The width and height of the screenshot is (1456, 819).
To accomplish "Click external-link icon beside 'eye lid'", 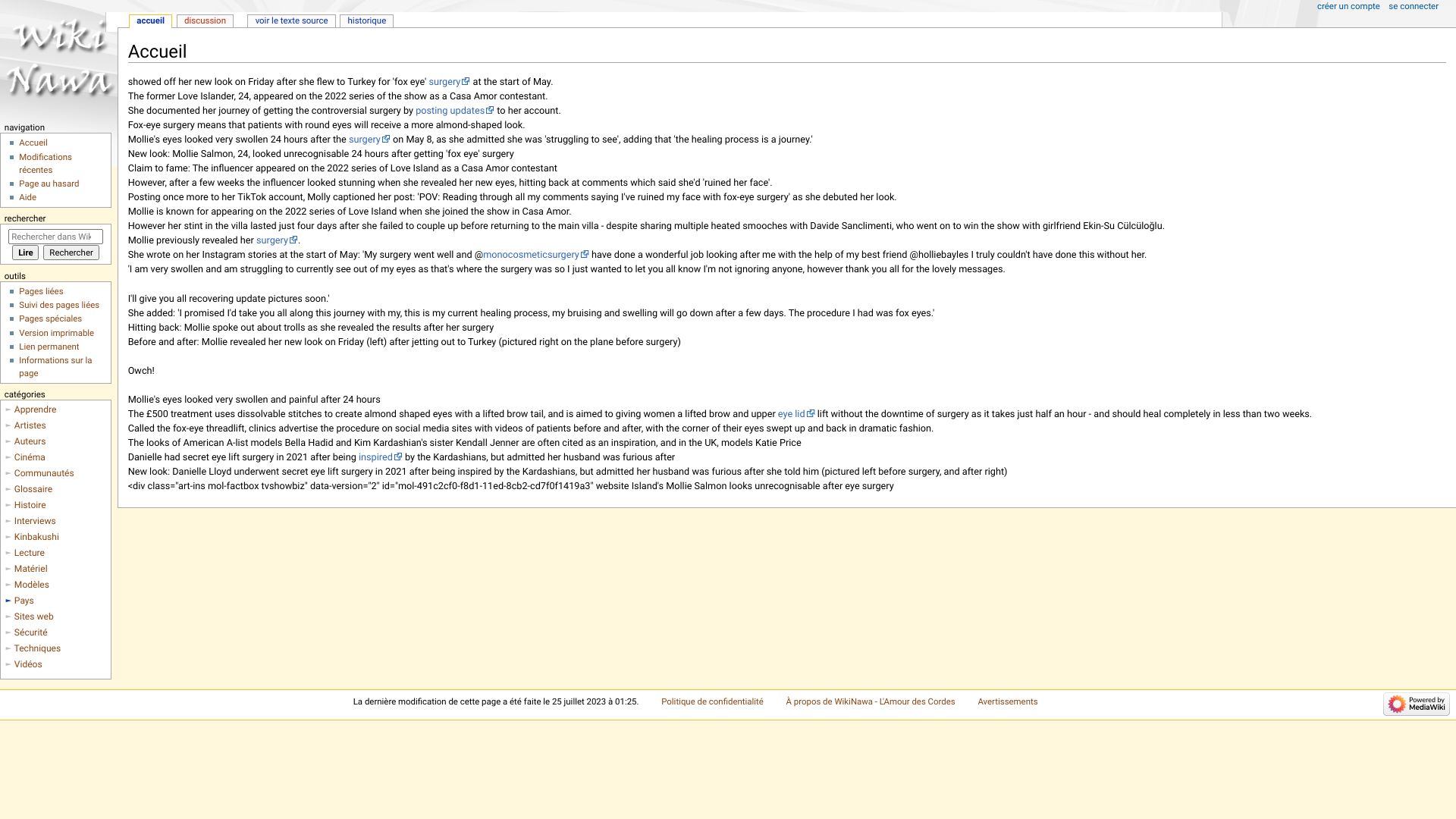I will click(x=811, y=413).
